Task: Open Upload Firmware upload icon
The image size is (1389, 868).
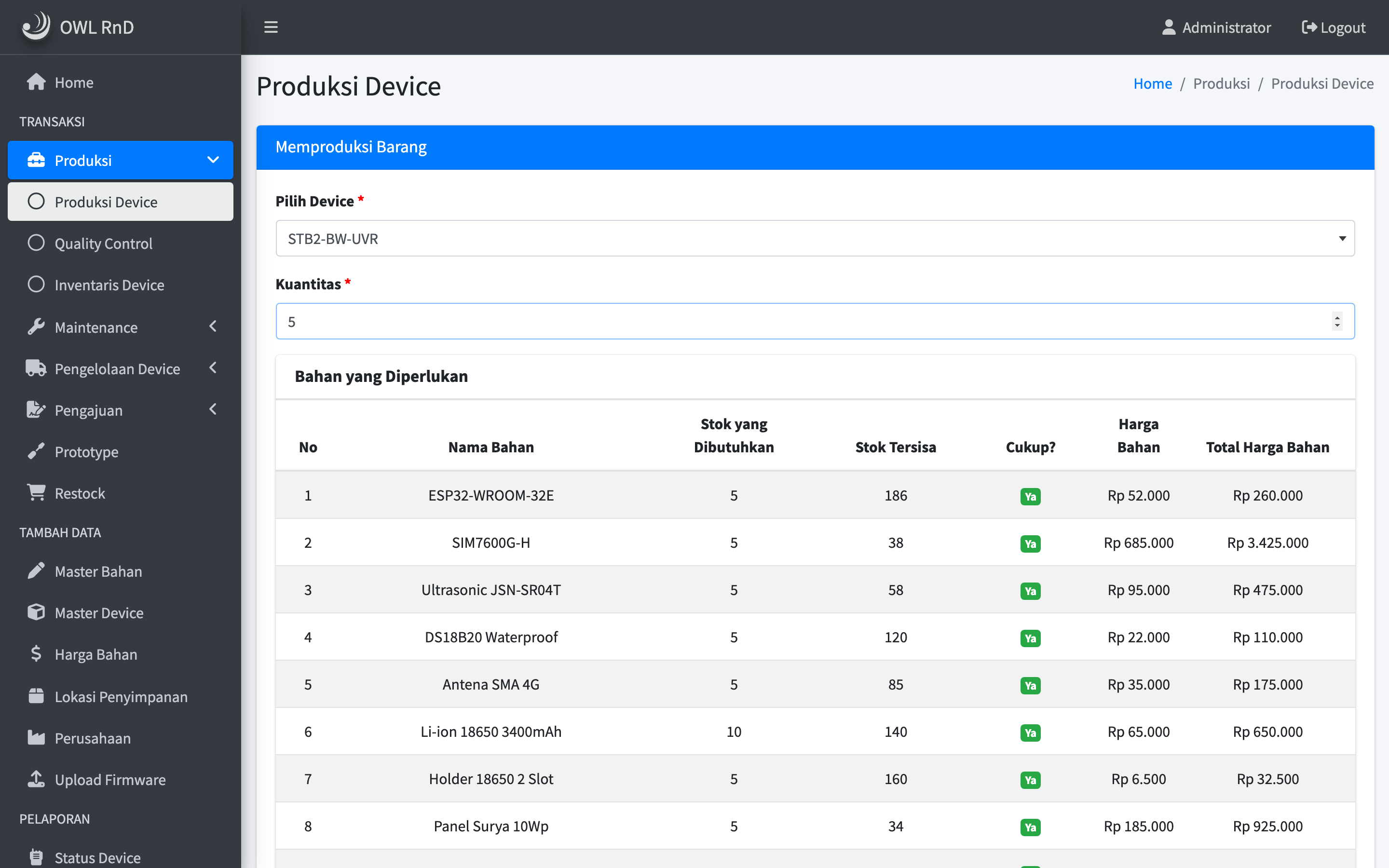Action: click(36, 778)
